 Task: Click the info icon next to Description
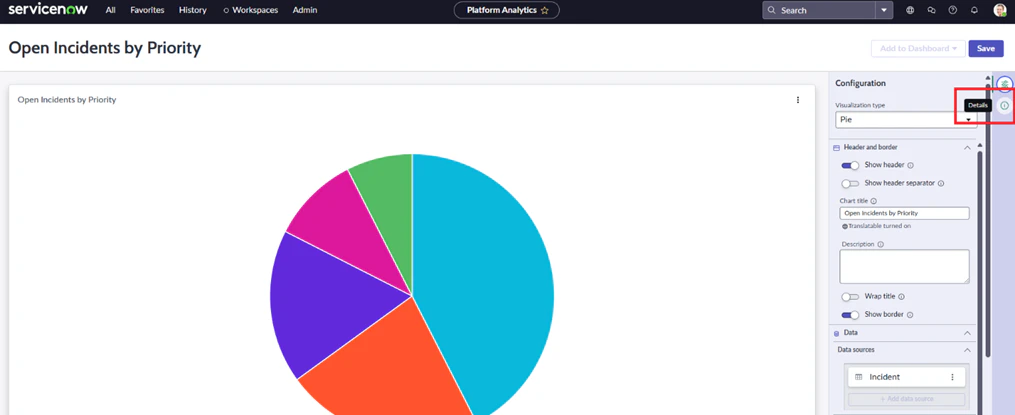(881, 245)
